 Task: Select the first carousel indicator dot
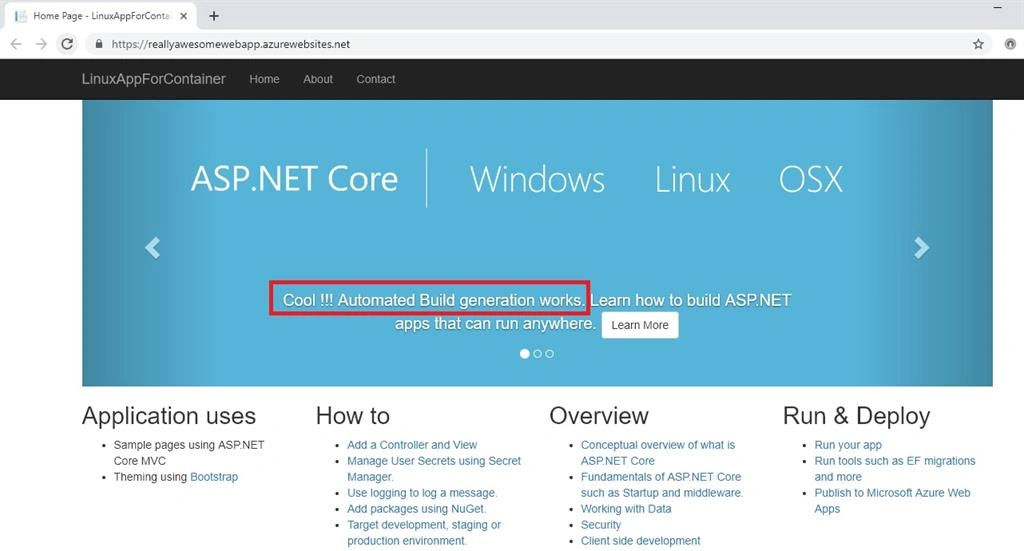coord(524,354)
